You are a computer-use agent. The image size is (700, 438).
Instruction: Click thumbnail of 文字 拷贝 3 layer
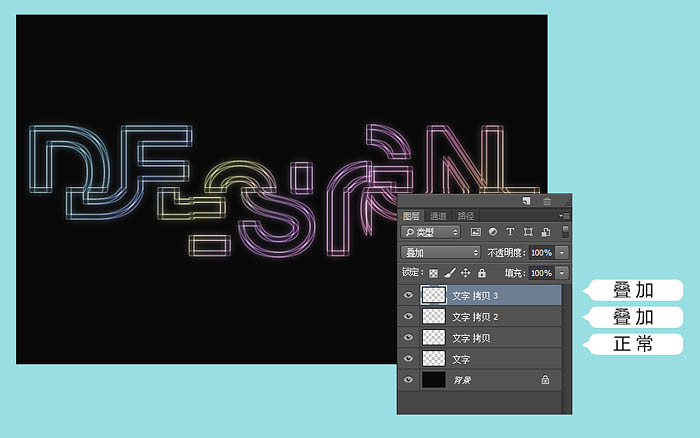point(433,295)
